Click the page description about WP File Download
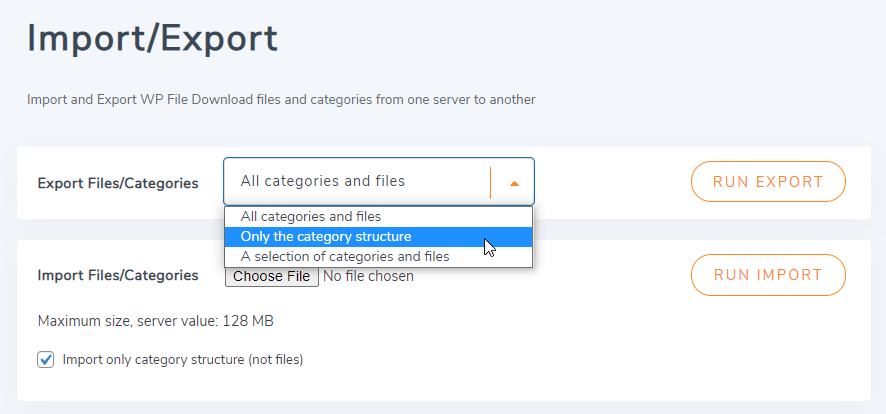 pos(281,100)
